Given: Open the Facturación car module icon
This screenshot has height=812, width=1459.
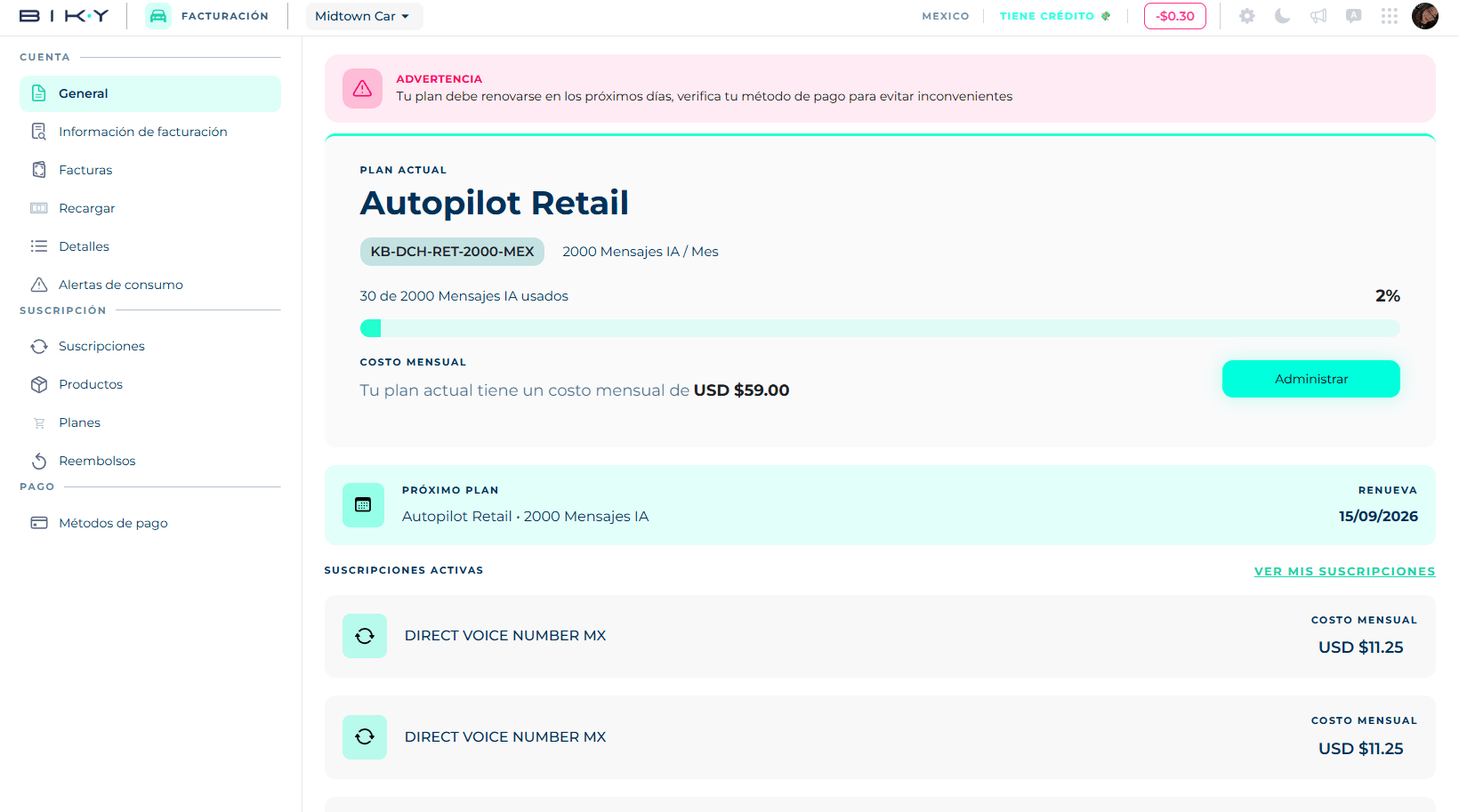Looking at the screenshot, I should point(158,16).
